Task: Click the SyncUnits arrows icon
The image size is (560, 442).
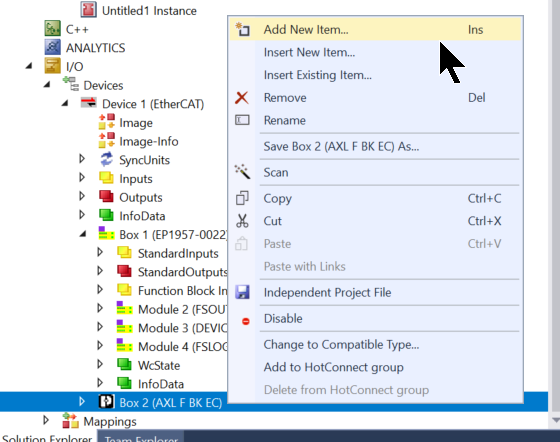Action: [x=106, y=160]
